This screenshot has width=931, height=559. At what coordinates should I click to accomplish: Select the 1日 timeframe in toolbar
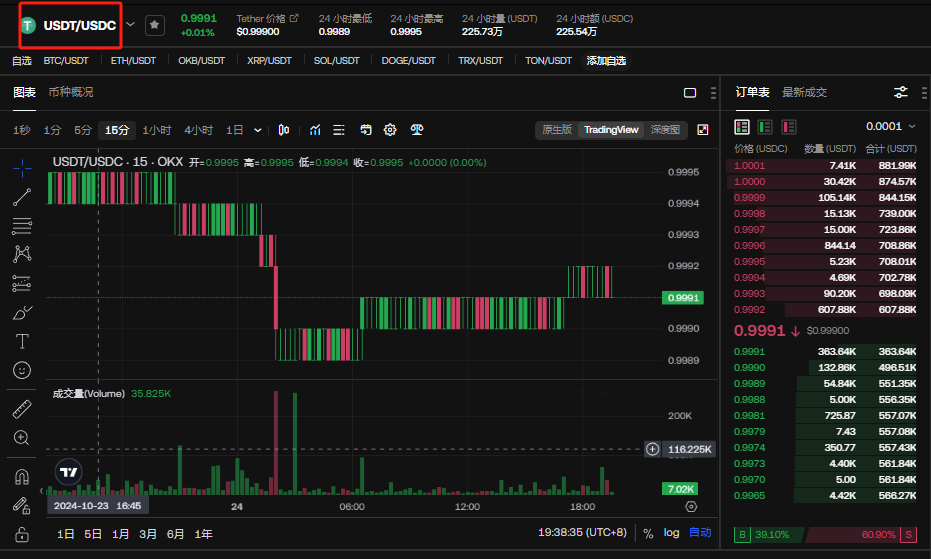pyautogui.click(x=235, y=130)
